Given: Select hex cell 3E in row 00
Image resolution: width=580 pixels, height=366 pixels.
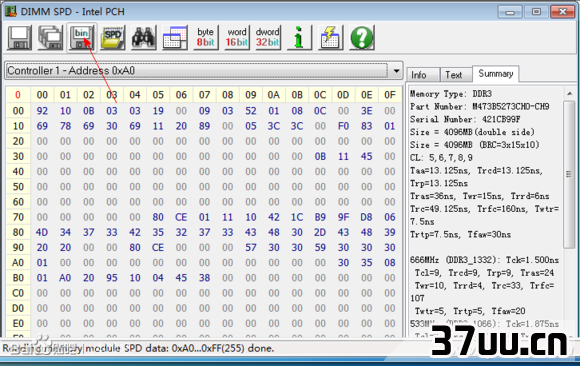Looking at the screenshot, I should pos(367,111).
